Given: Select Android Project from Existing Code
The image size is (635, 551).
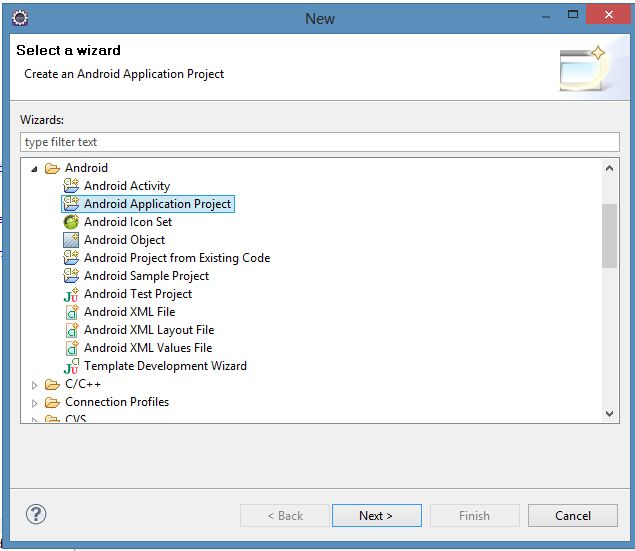Looking at the screenshot, I should click(x=176, y=258).
